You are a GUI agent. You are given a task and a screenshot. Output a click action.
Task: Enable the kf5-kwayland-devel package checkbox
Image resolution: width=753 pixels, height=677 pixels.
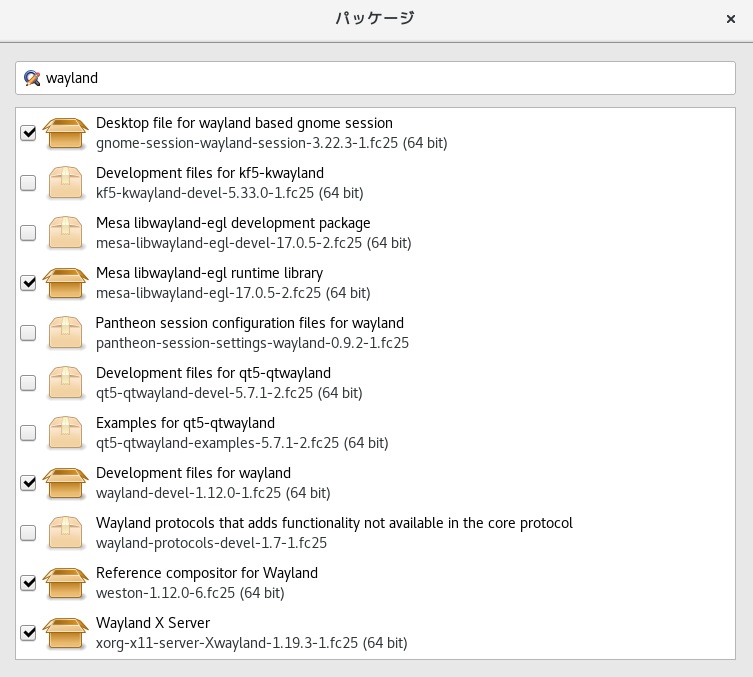click(28, 183)
